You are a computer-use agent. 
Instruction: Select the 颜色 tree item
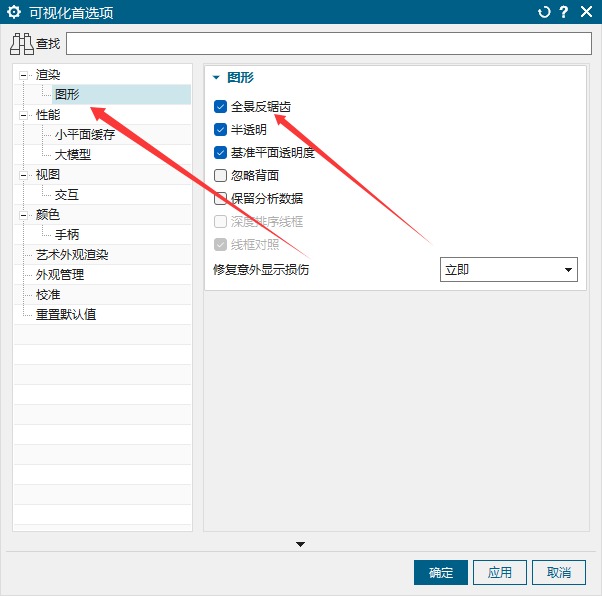[x=48, y=214]
